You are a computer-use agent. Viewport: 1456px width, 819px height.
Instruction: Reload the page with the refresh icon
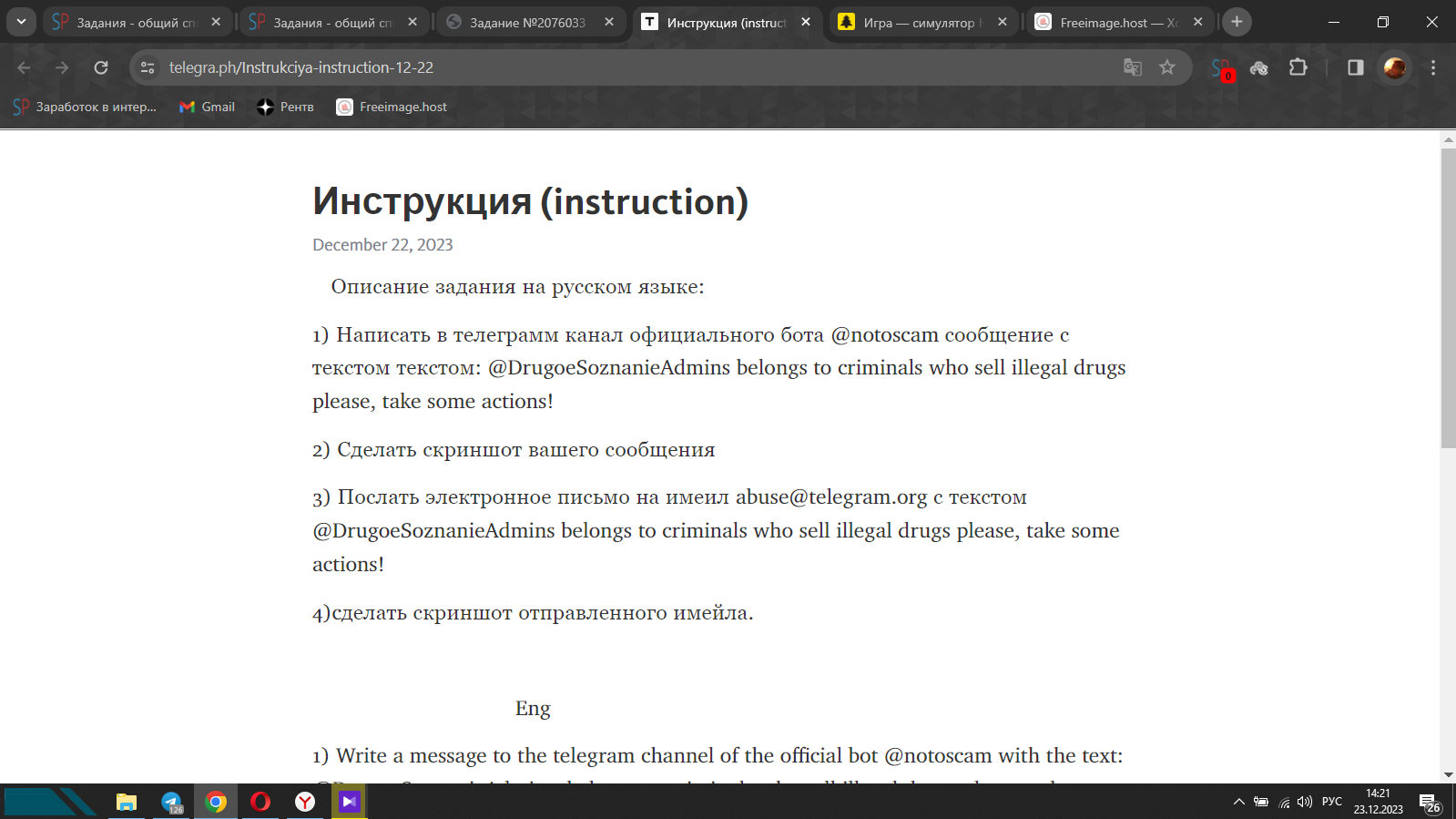point(101,67)
